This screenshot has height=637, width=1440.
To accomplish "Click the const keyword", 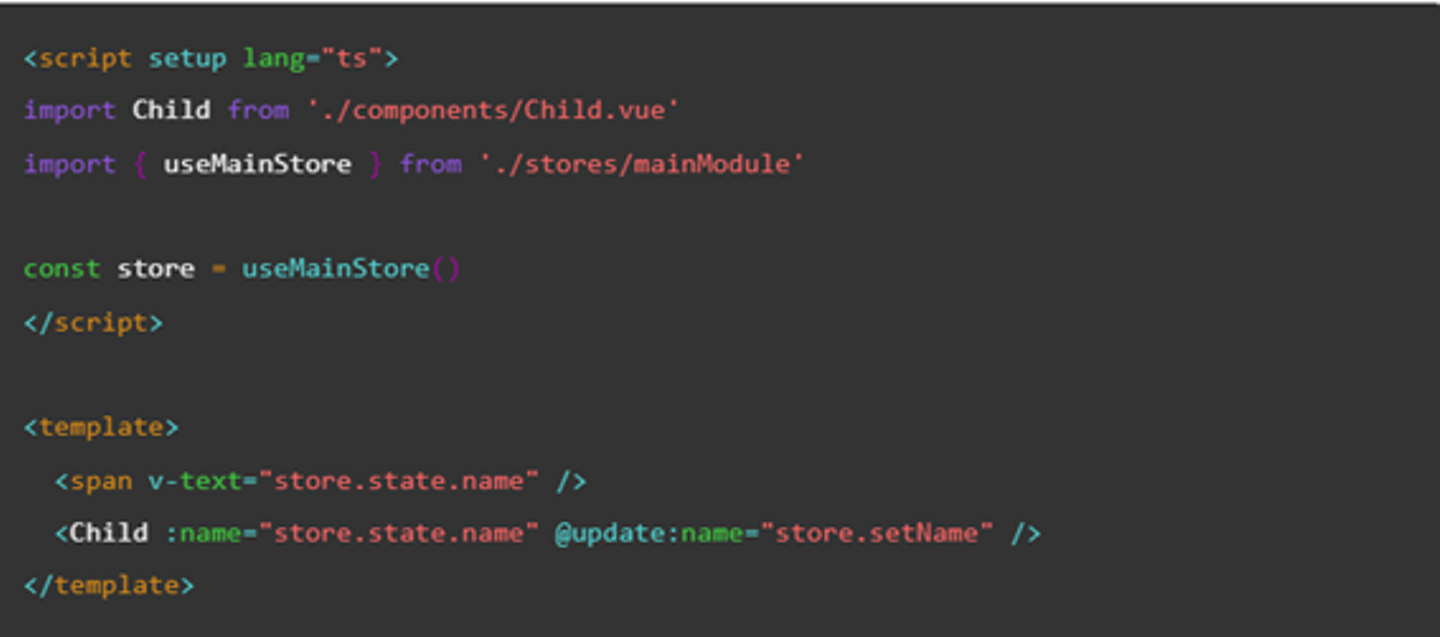I will coord(62,269).
